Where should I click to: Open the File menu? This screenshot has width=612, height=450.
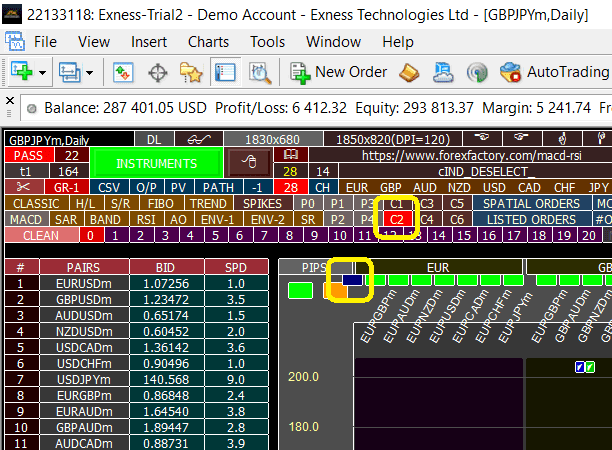tap(45, 42)
